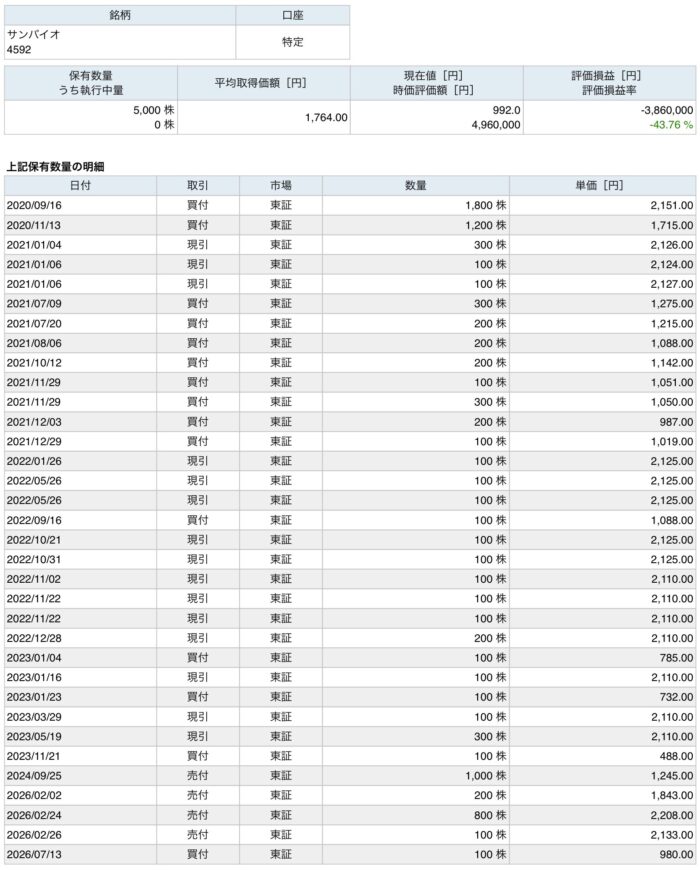Click date 2021/12/03
The image size is (700, 870).
click(x=34, y=422)
